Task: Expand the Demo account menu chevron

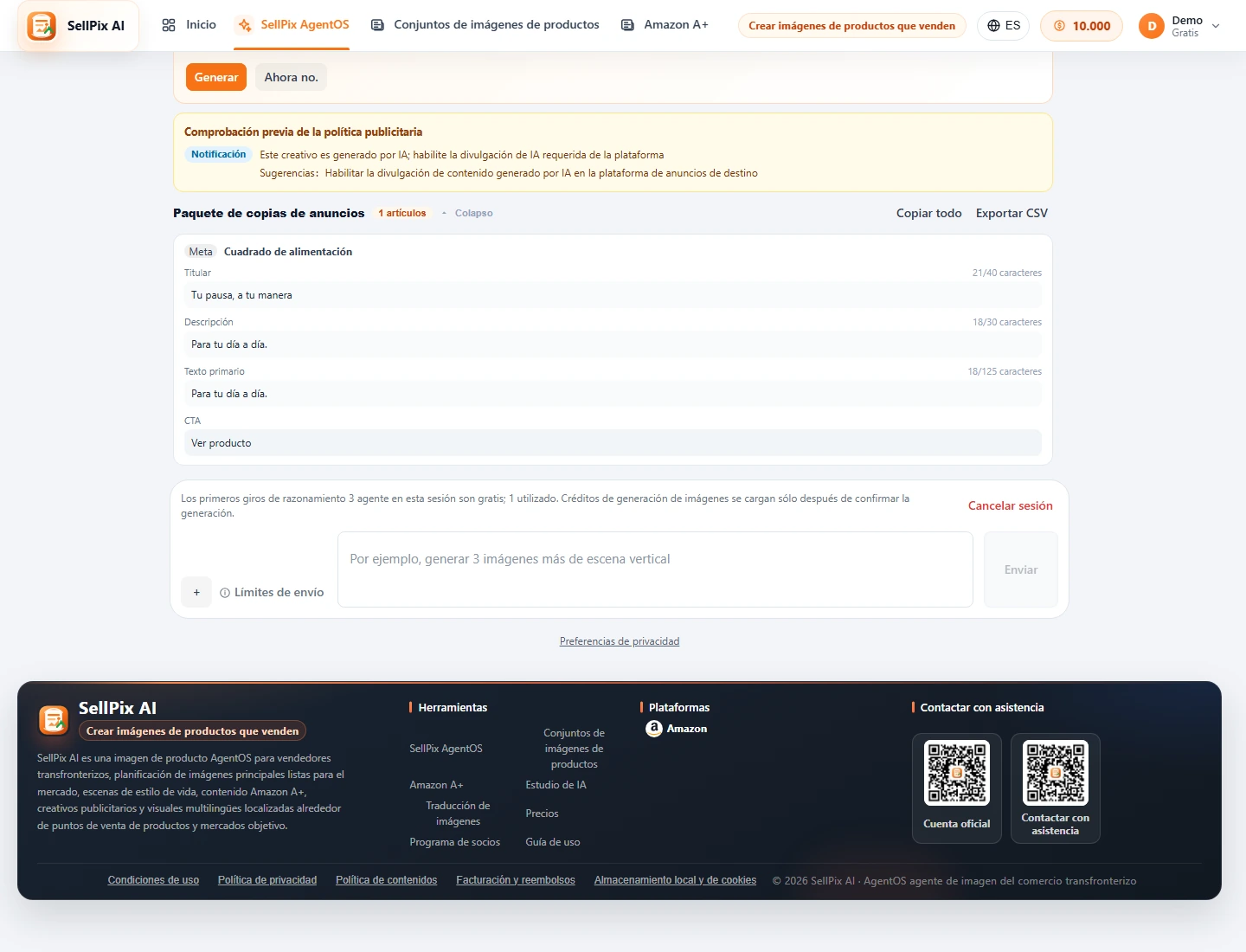Action: click(x=1216, y=27)
